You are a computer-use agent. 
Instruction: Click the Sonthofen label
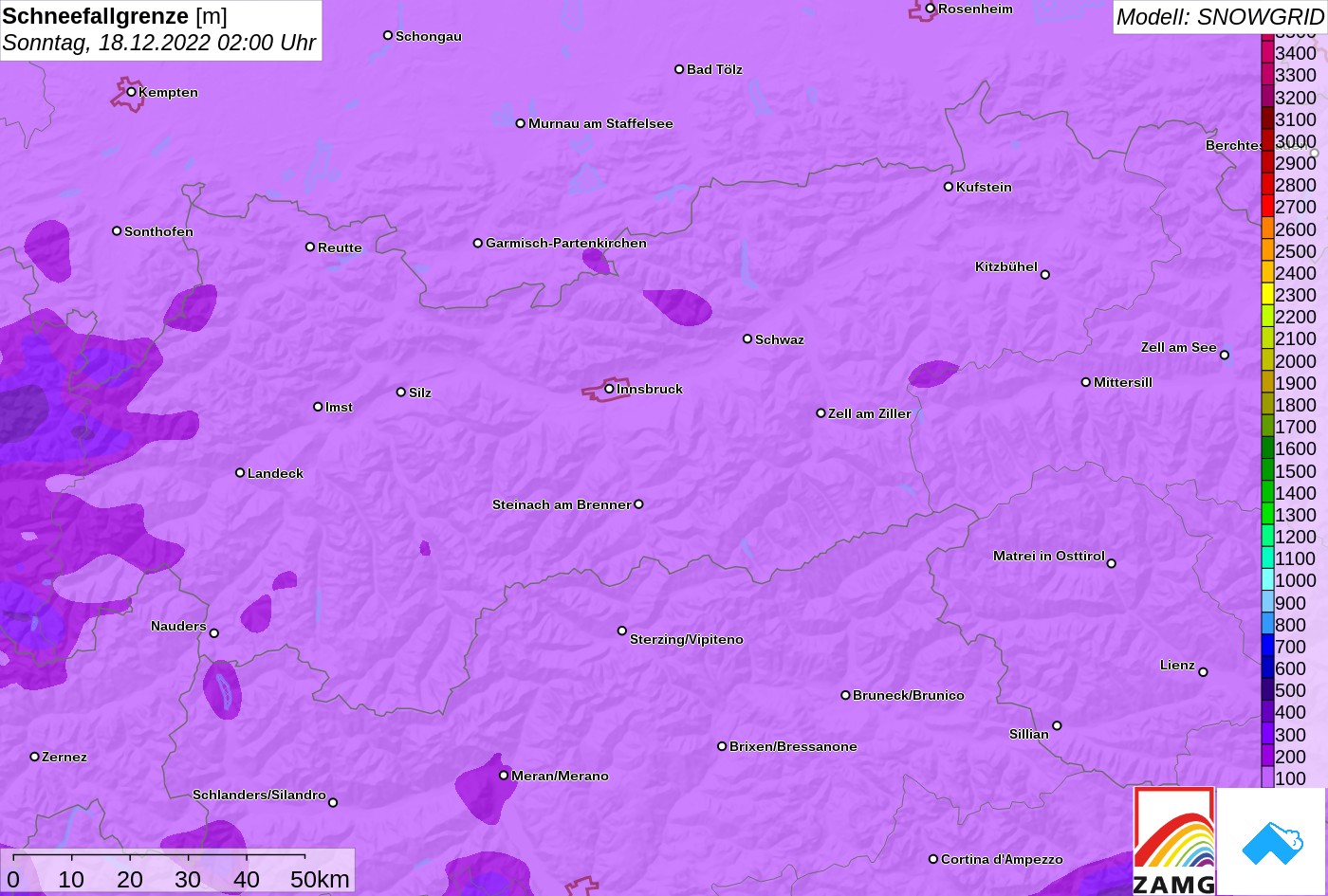[x=158, y=231]
